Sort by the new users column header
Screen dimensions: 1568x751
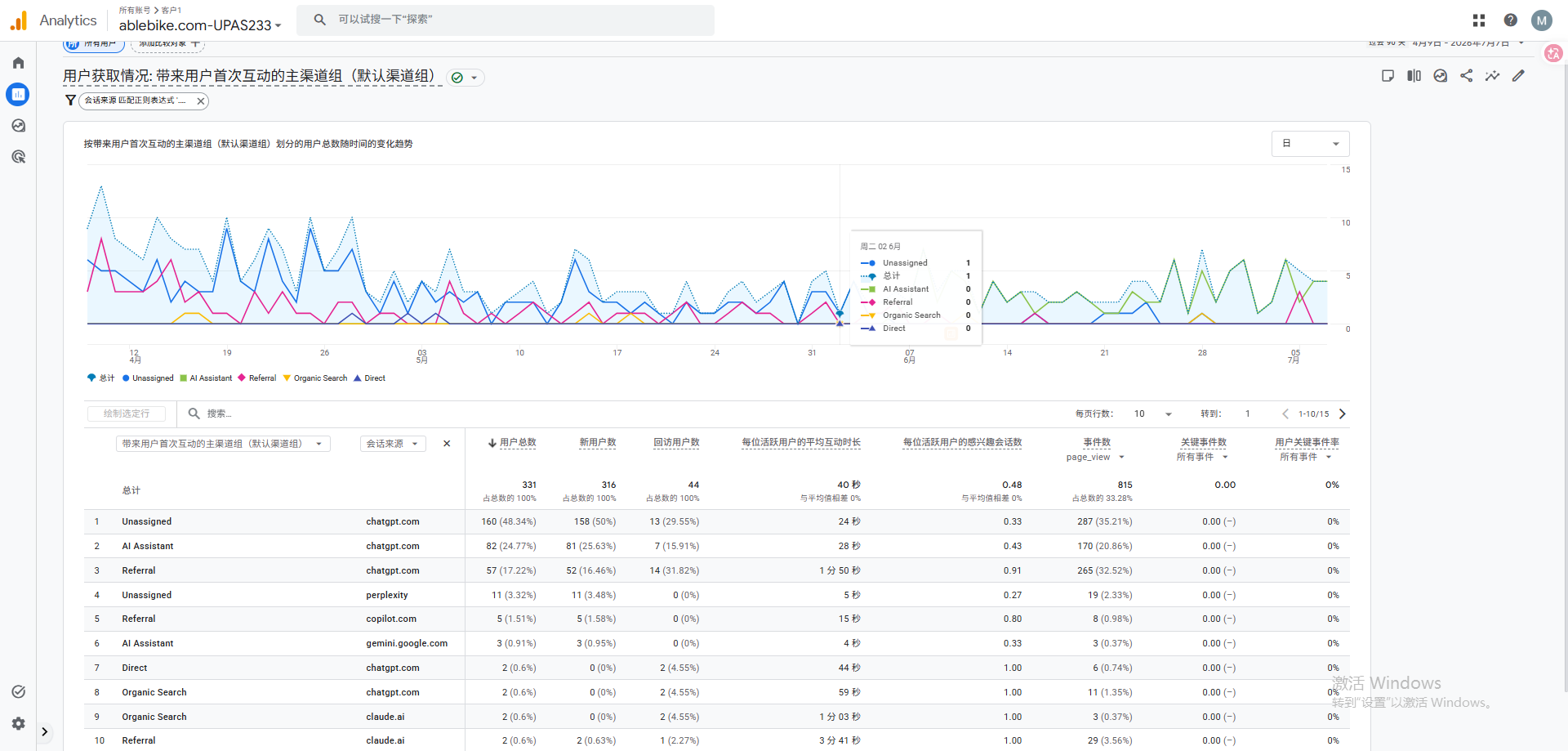598,443
